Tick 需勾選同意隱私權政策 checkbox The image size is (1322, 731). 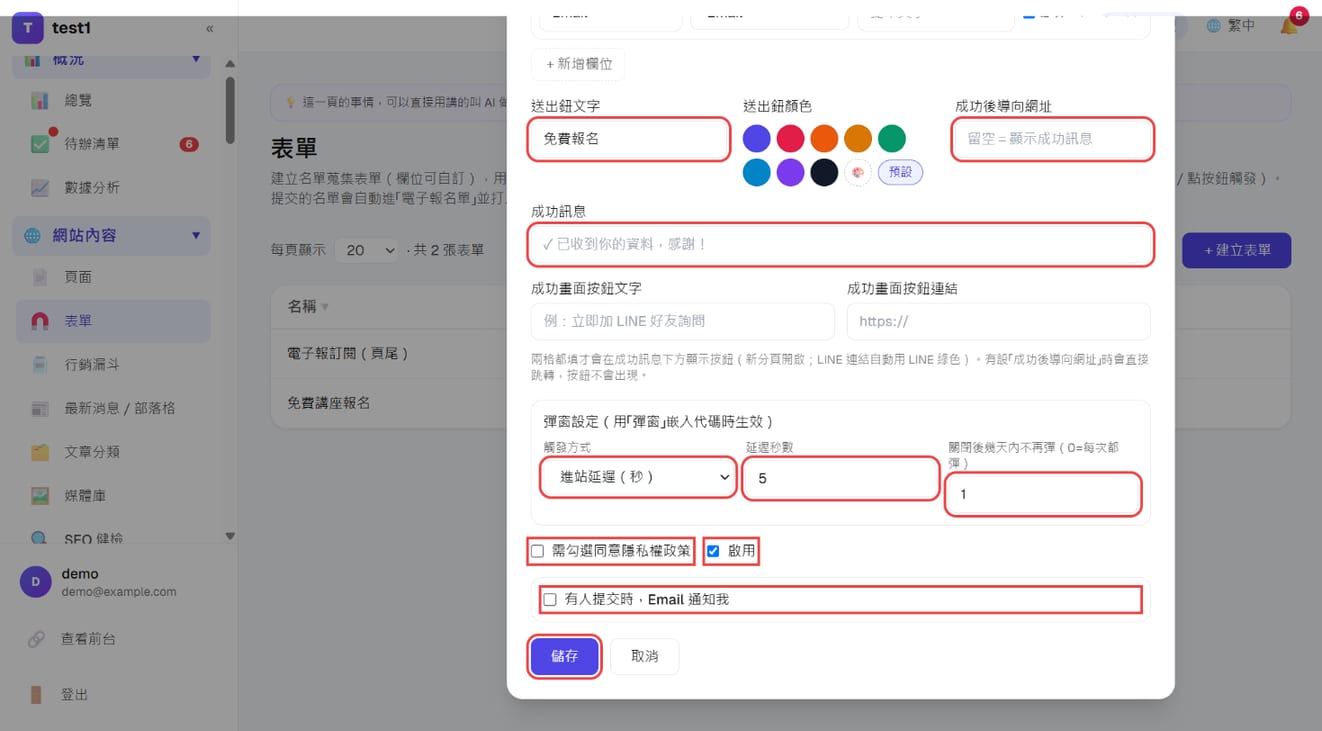(538, 551)
